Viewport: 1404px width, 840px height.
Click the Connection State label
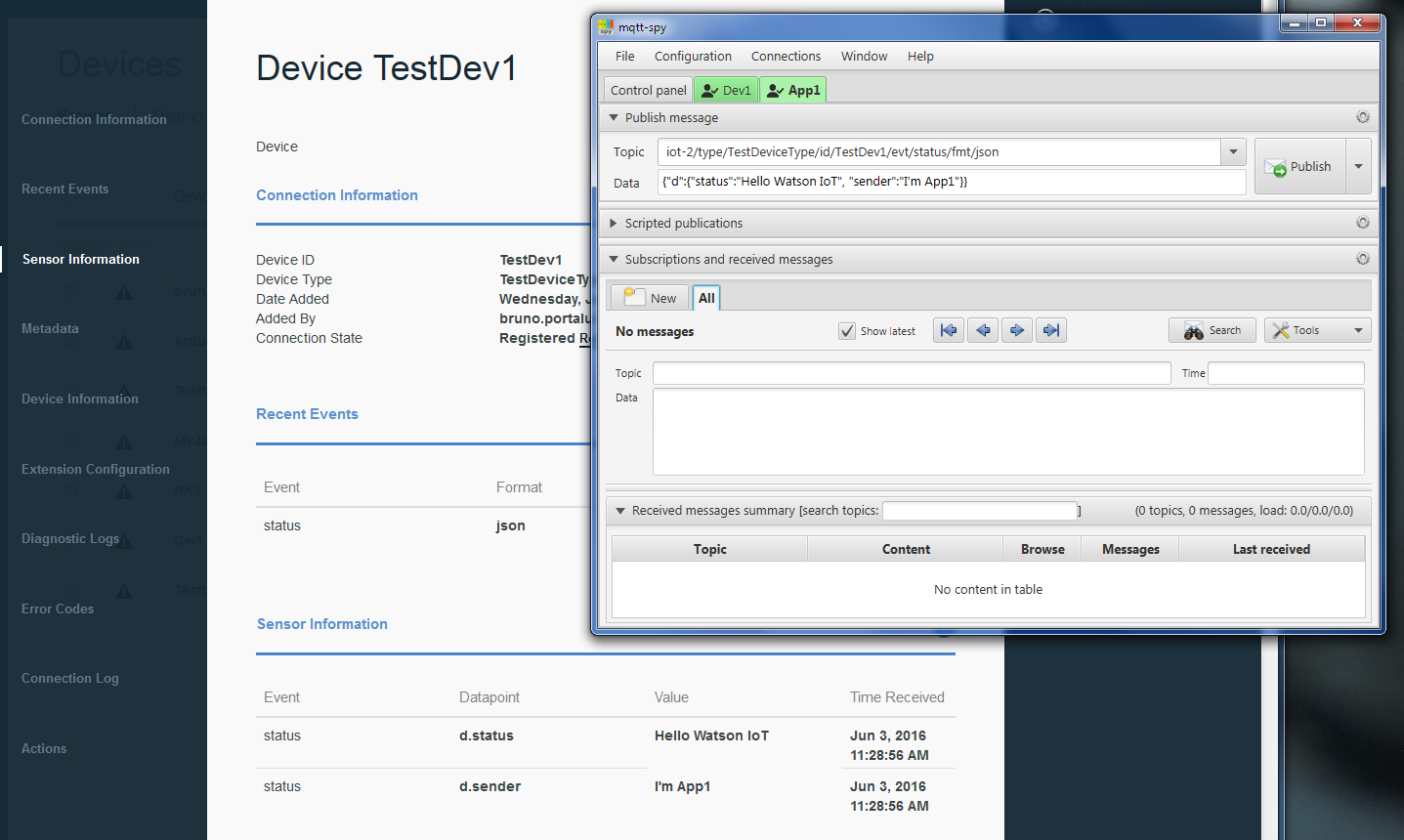[x=309, y=338]
